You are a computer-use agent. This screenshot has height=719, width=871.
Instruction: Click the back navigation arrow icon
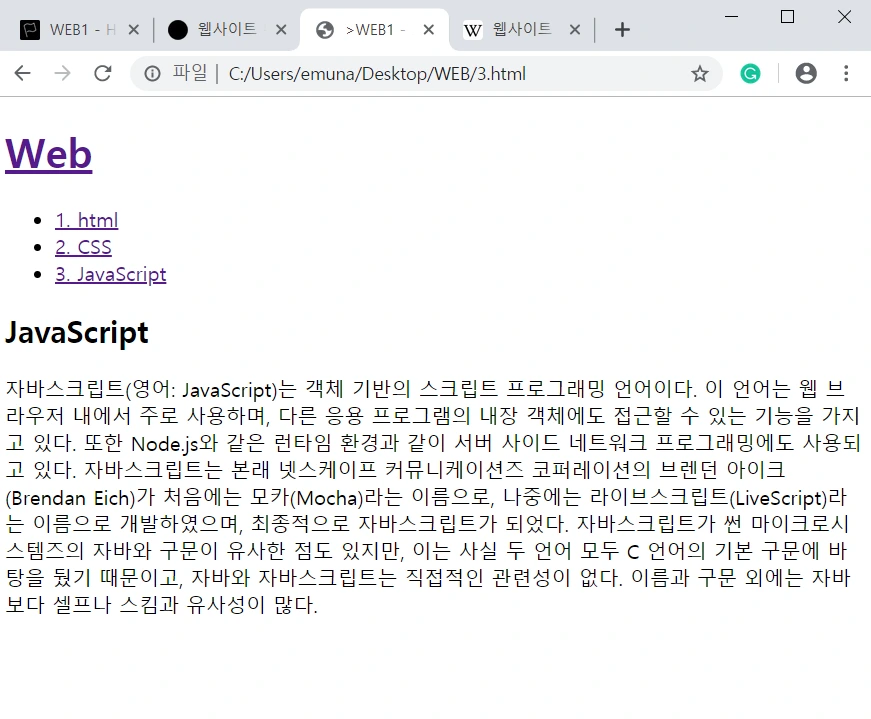22,73
